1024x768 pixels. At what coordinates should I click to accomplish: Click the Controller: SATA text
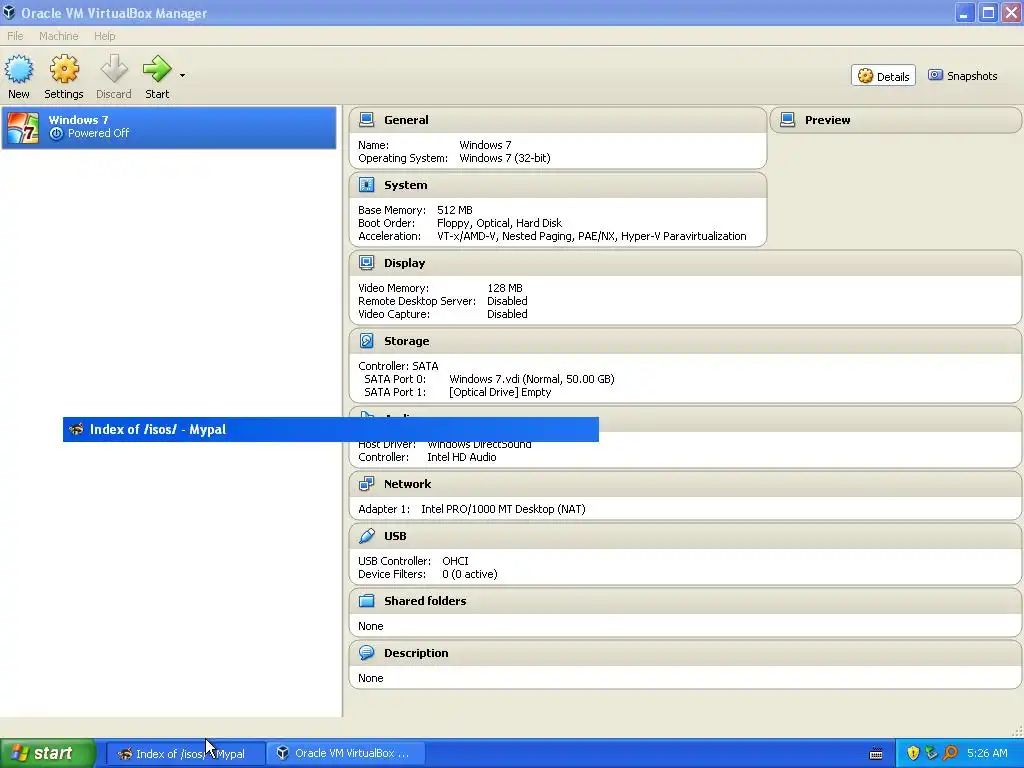398,366
